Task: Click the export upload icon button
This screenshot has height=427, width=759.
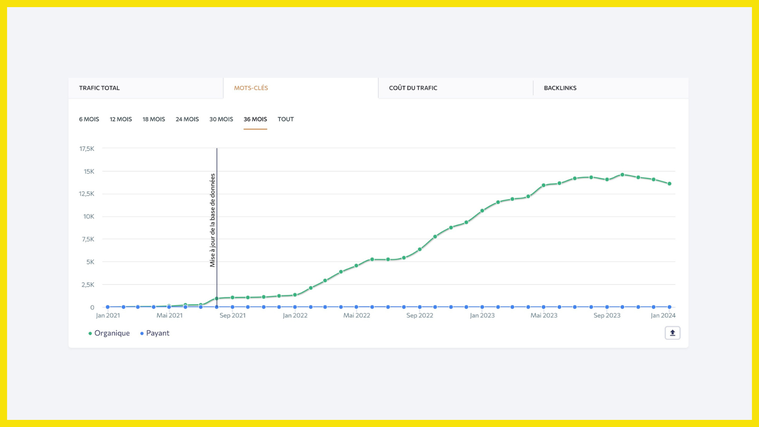Action: tap(672, 333)
